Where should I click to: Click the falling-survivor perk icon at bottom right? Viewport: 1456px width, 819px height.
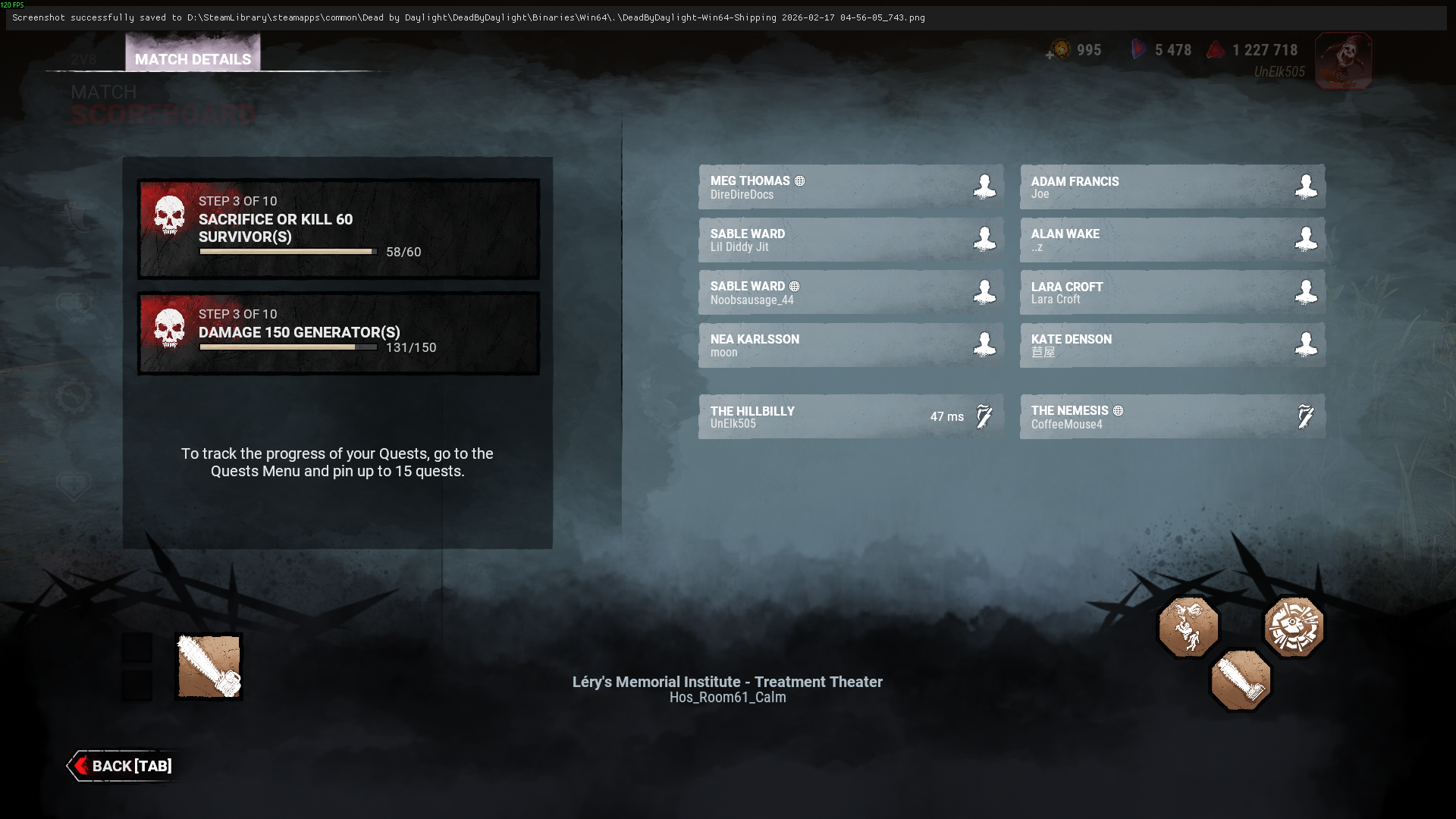click(1188, 627)
